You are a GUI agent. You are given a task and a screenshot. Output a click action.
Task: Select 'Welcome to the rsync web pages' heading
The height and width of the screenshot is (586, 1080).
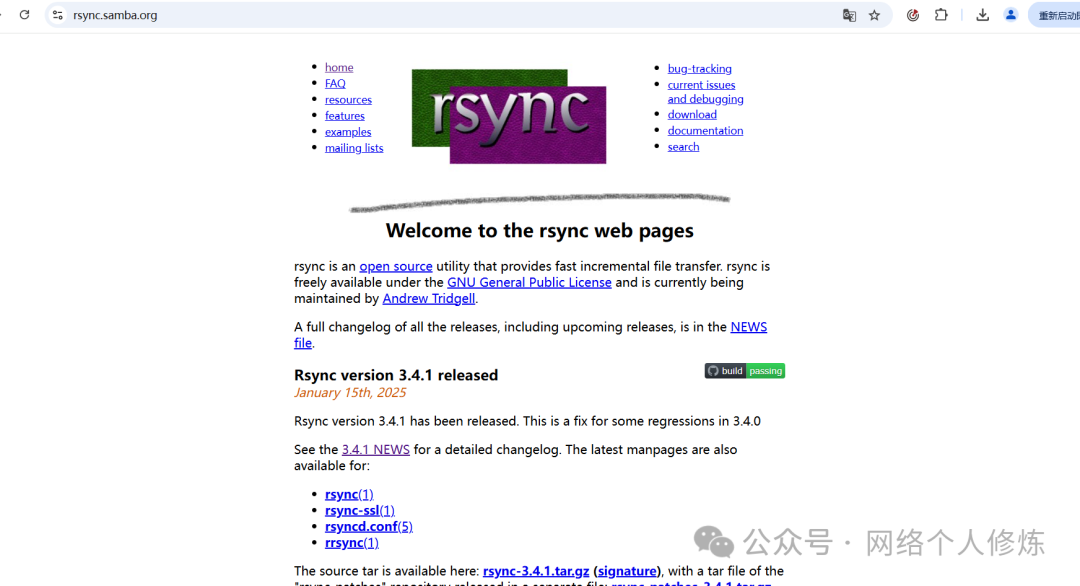click(539, 231)
